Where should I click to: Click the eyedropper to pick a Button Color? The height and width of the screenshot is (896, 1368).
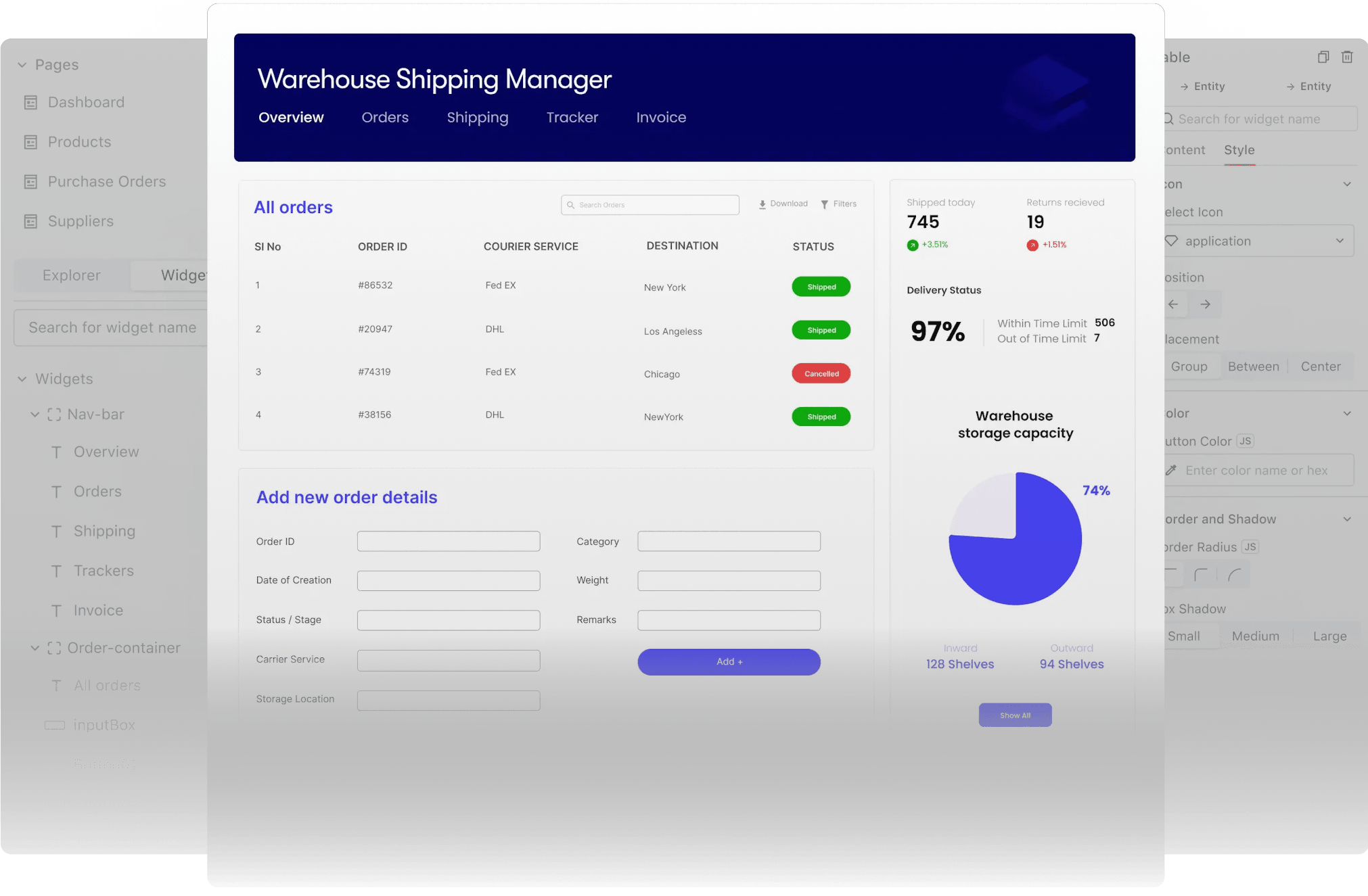pyautogui.click(x=1172, y=470)
